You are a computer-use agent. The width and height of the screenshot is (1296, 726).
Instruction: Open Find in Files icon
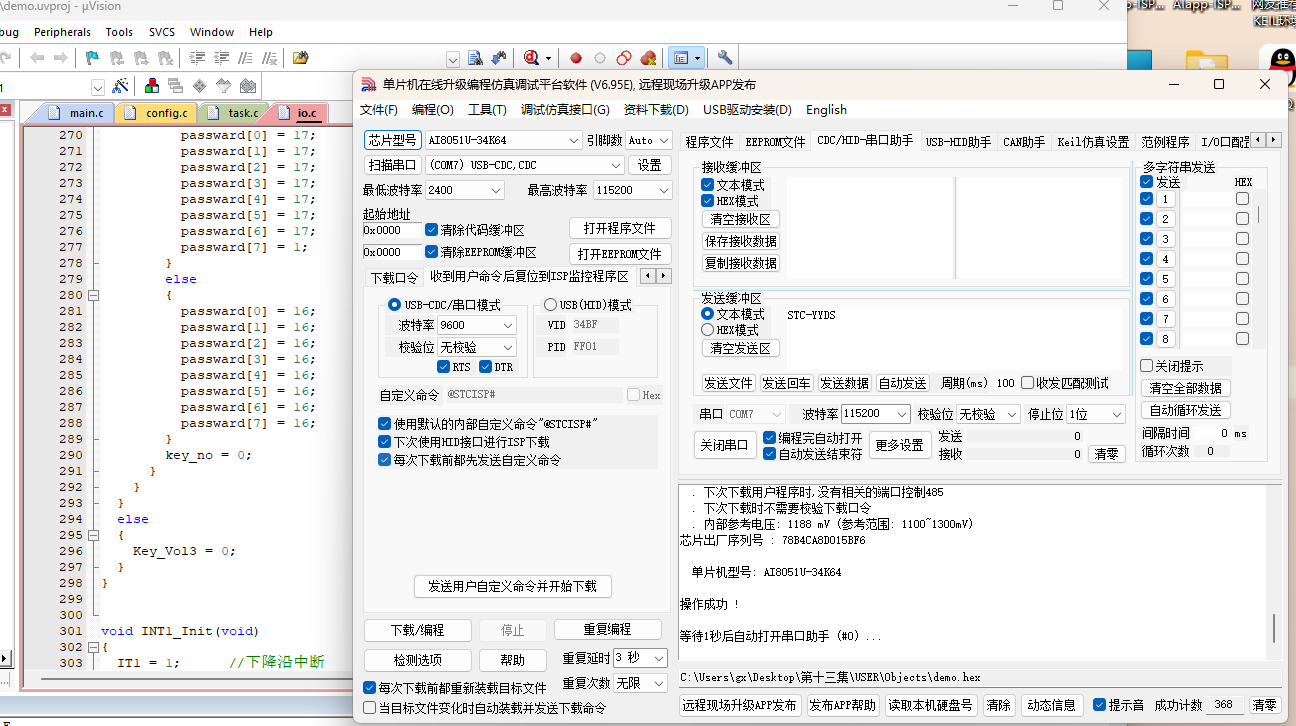[x=475, y=58]
